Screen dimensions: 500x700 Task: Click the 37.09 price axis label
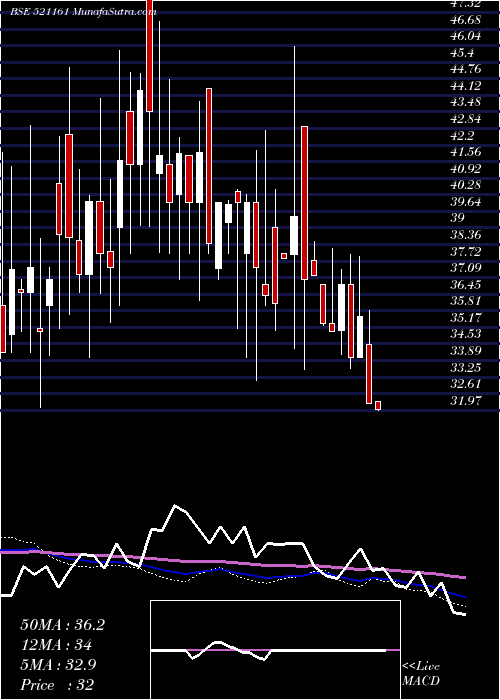coord(466,268)
